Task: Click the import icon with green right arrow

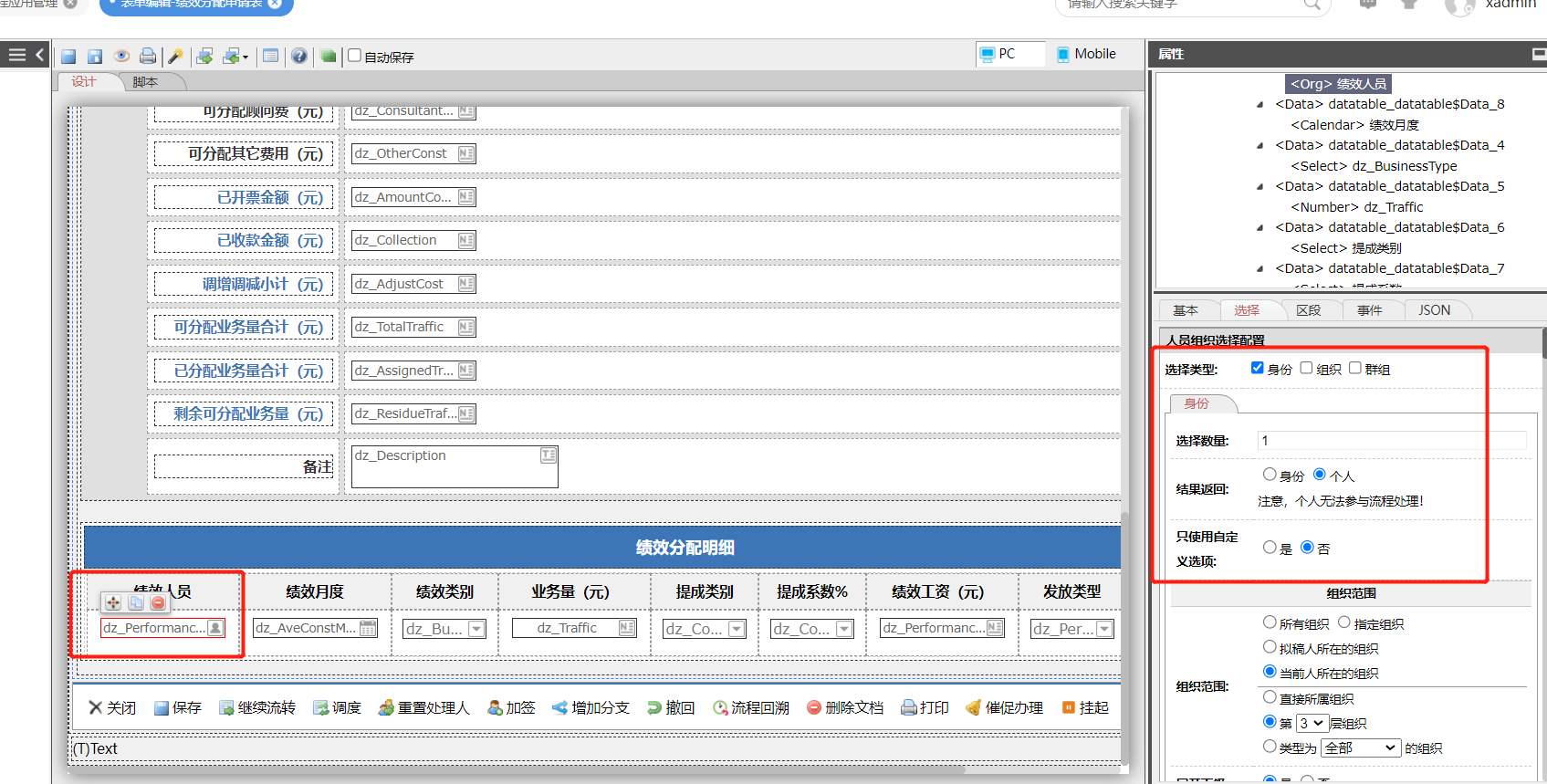Action: (204, 57)
